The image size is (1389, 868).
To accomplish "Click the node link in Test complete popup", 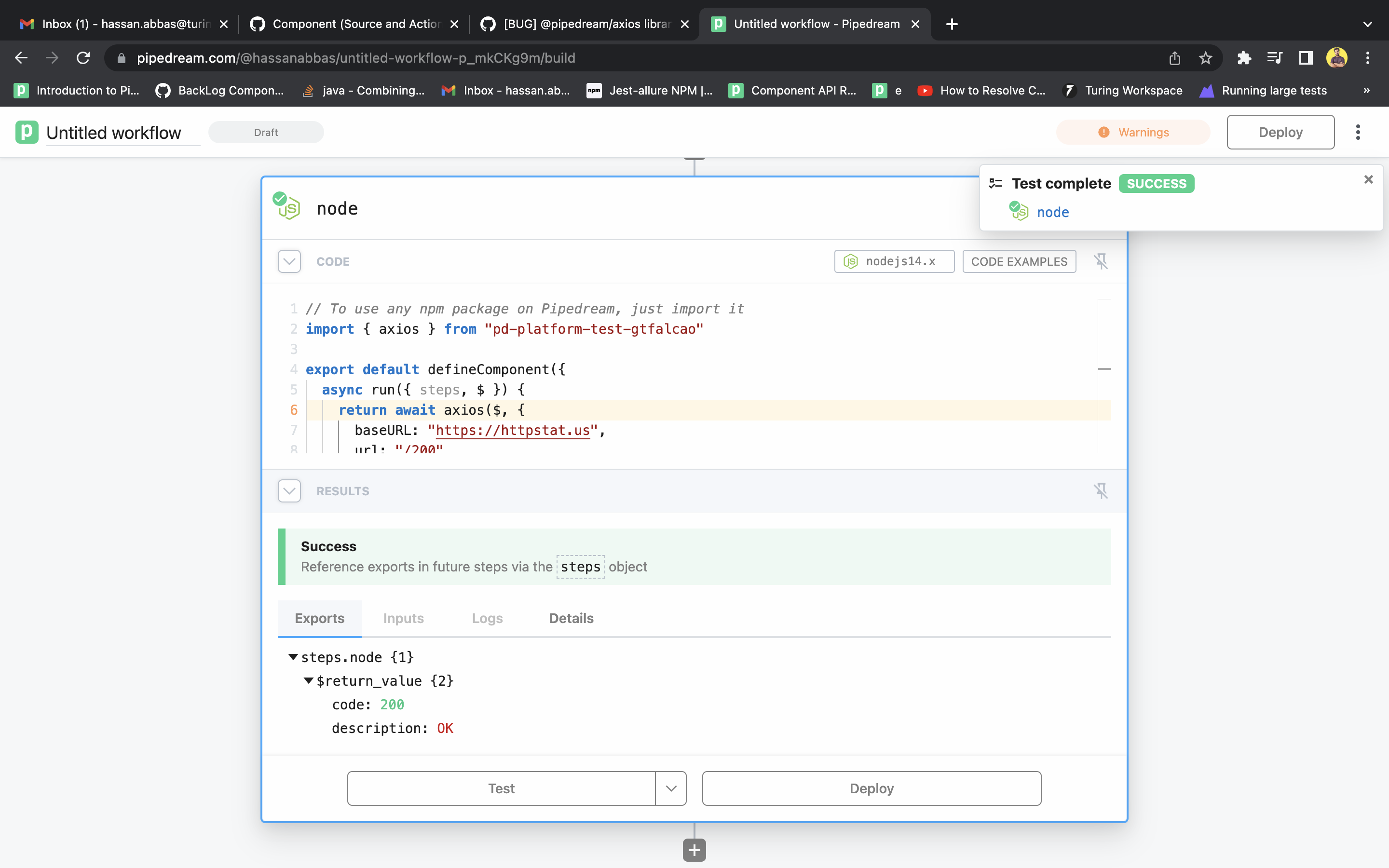I will pos(1053,212).
